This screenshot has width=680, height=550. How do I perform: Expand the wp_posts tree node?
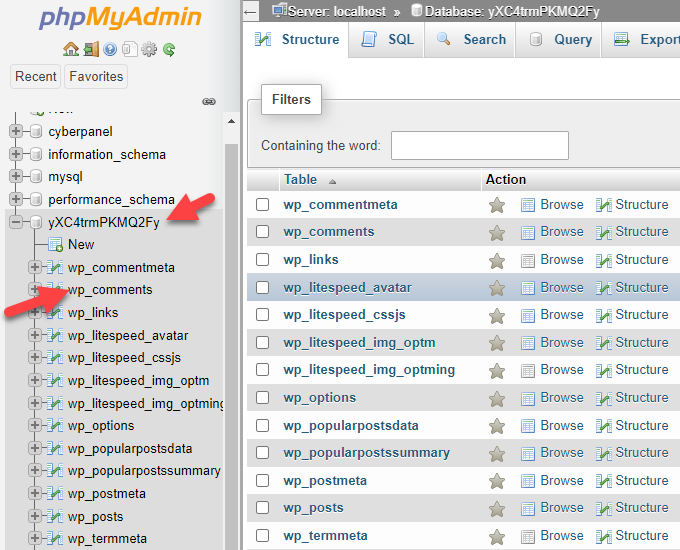[x=35, y=516]
